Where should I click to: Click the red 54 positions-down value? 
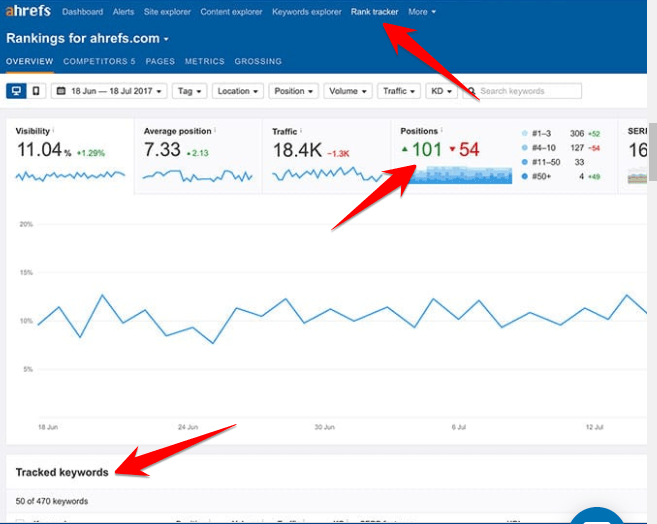(469, 150)
